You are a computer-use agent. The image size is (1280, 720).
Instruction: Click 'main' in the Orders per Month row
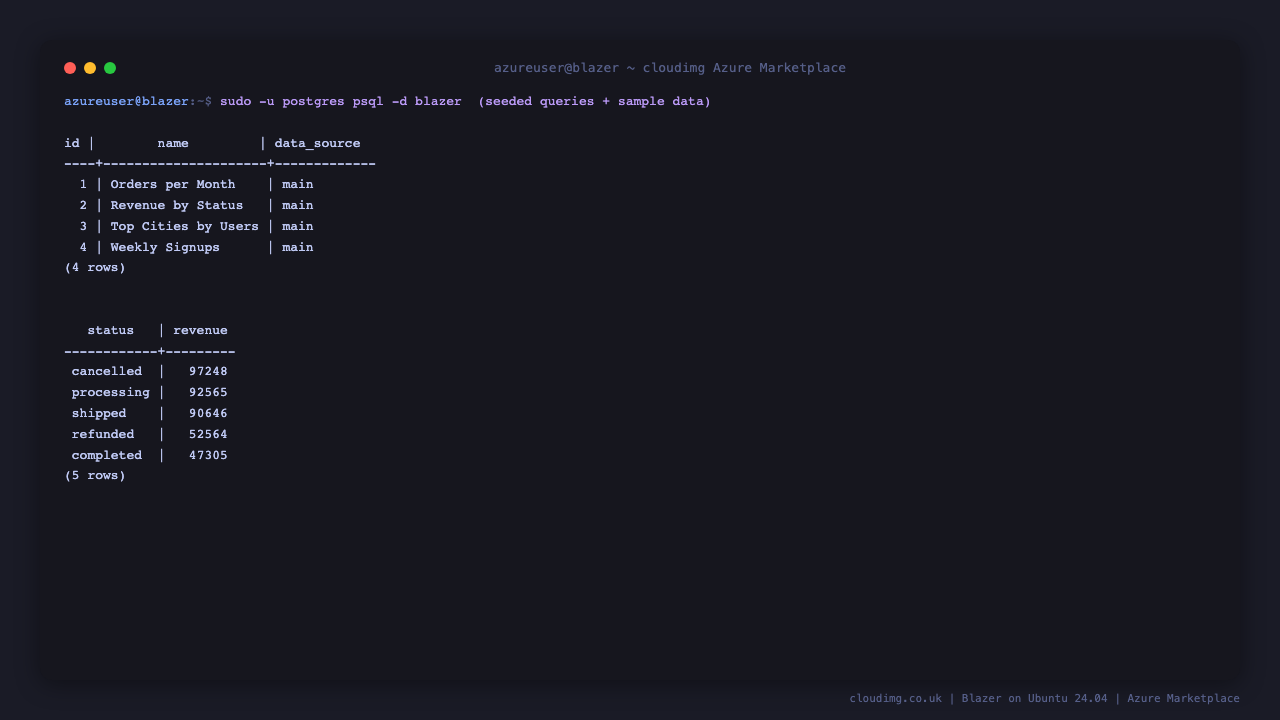(x=298, y=184)
